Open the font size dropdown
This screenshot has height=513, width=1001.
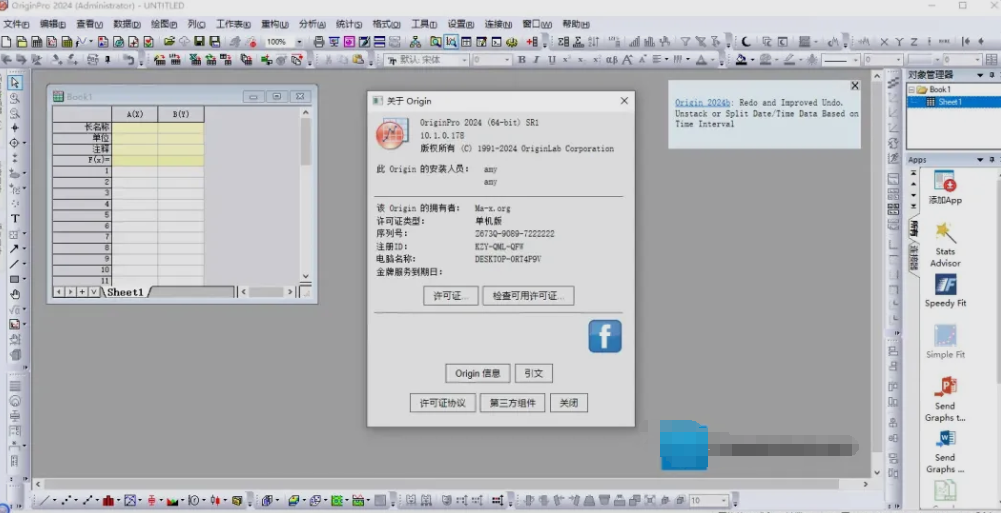coord(508,60)
